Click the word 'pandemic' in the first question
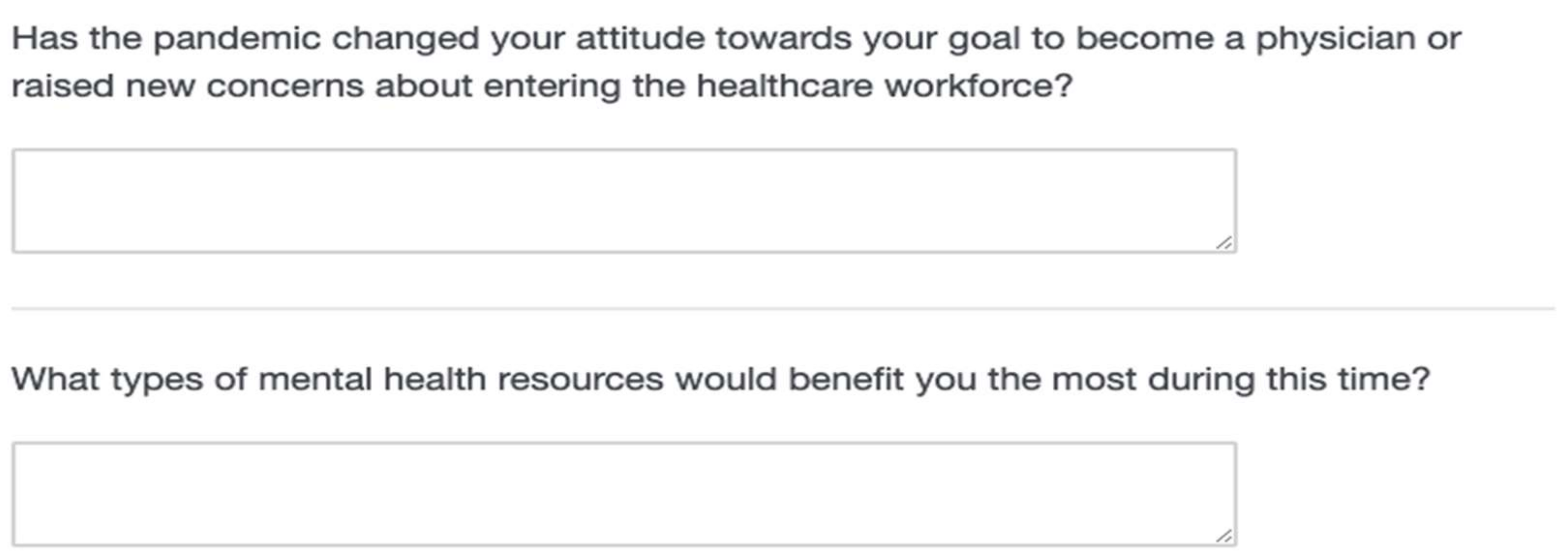Viewport: 1568px width, 557px height. click(x=236, y=39)
